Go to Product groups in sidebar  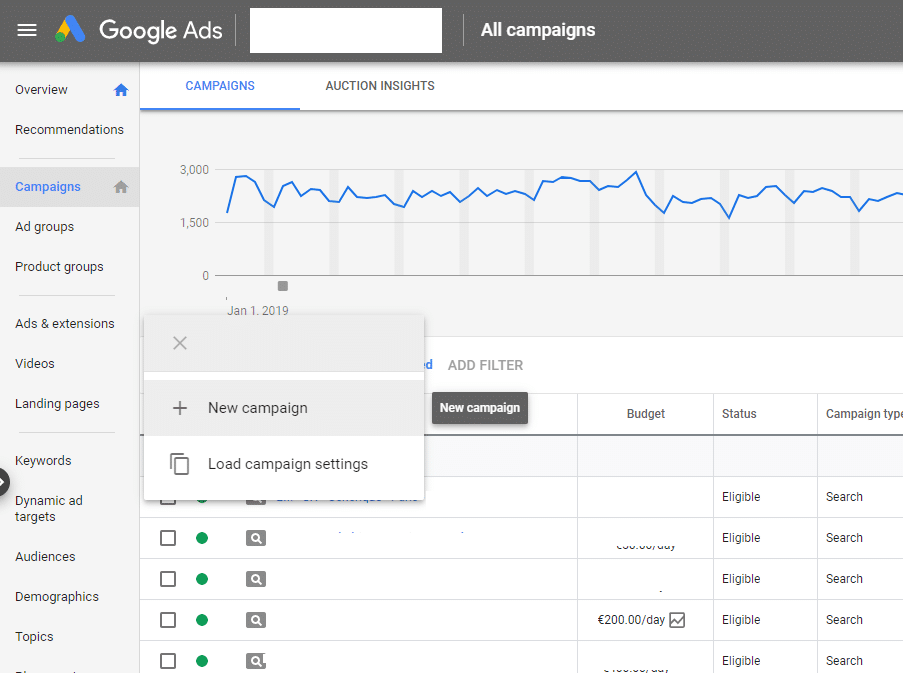pos(59,267)
